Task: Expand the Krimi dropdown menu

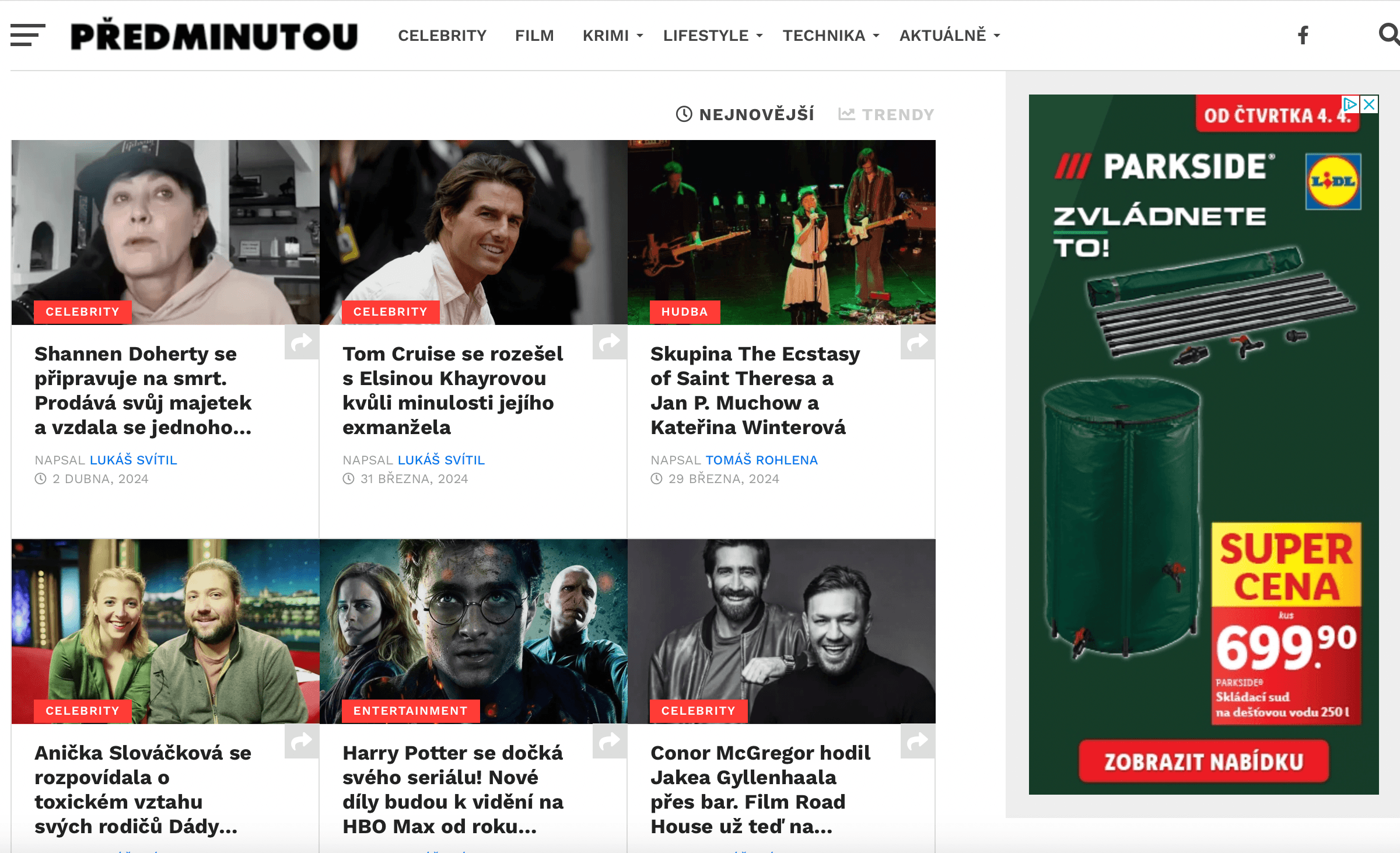Action: pos(612,36)
